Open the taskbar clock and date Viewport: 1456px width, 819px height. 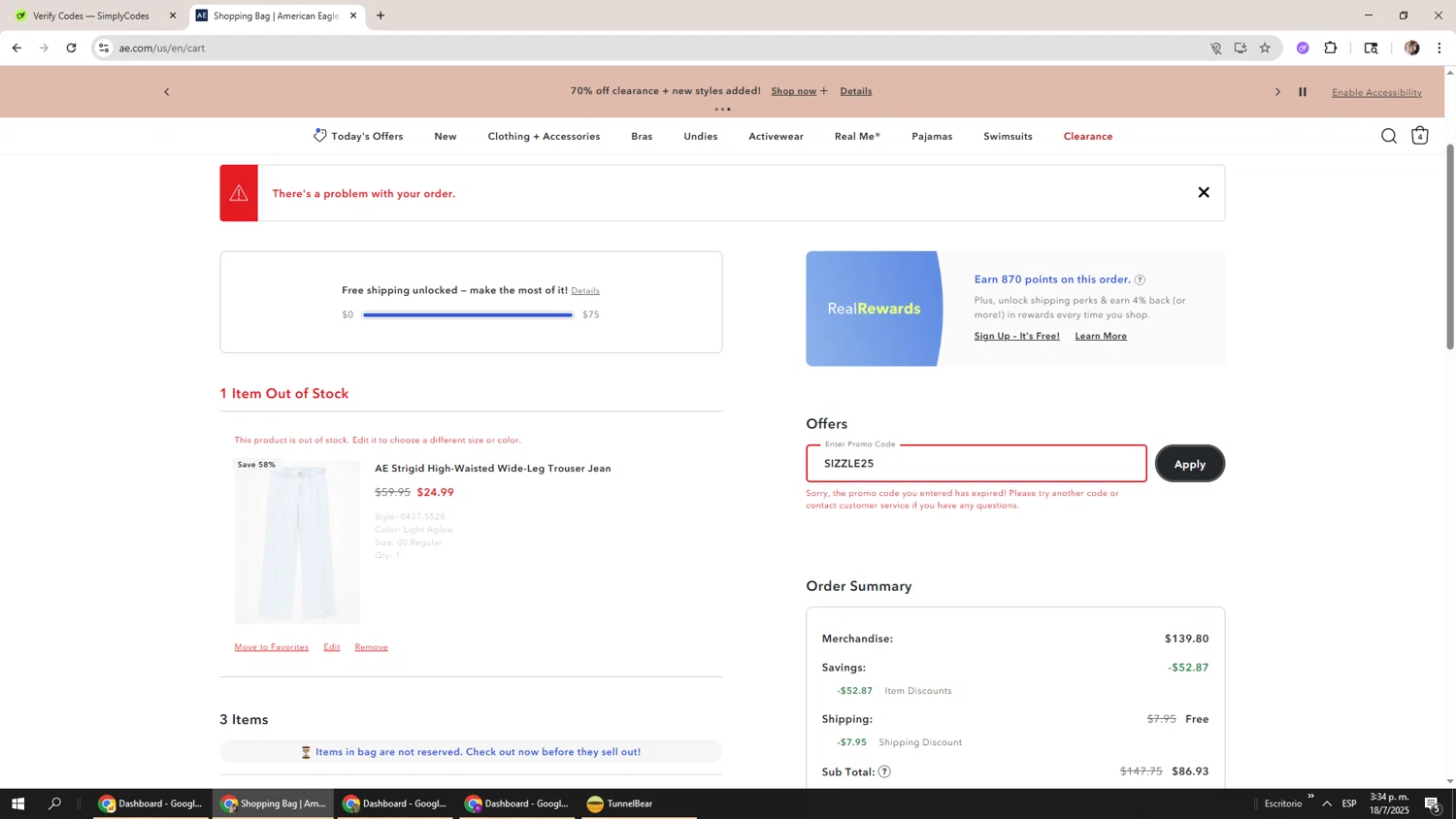coord(1389,803)
